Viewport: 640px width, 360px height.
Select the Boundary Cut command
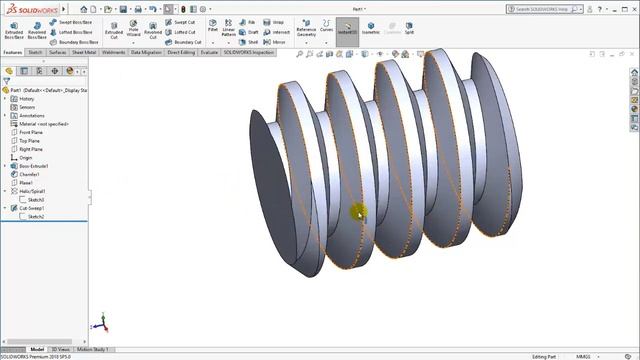(x=183, y=42)
